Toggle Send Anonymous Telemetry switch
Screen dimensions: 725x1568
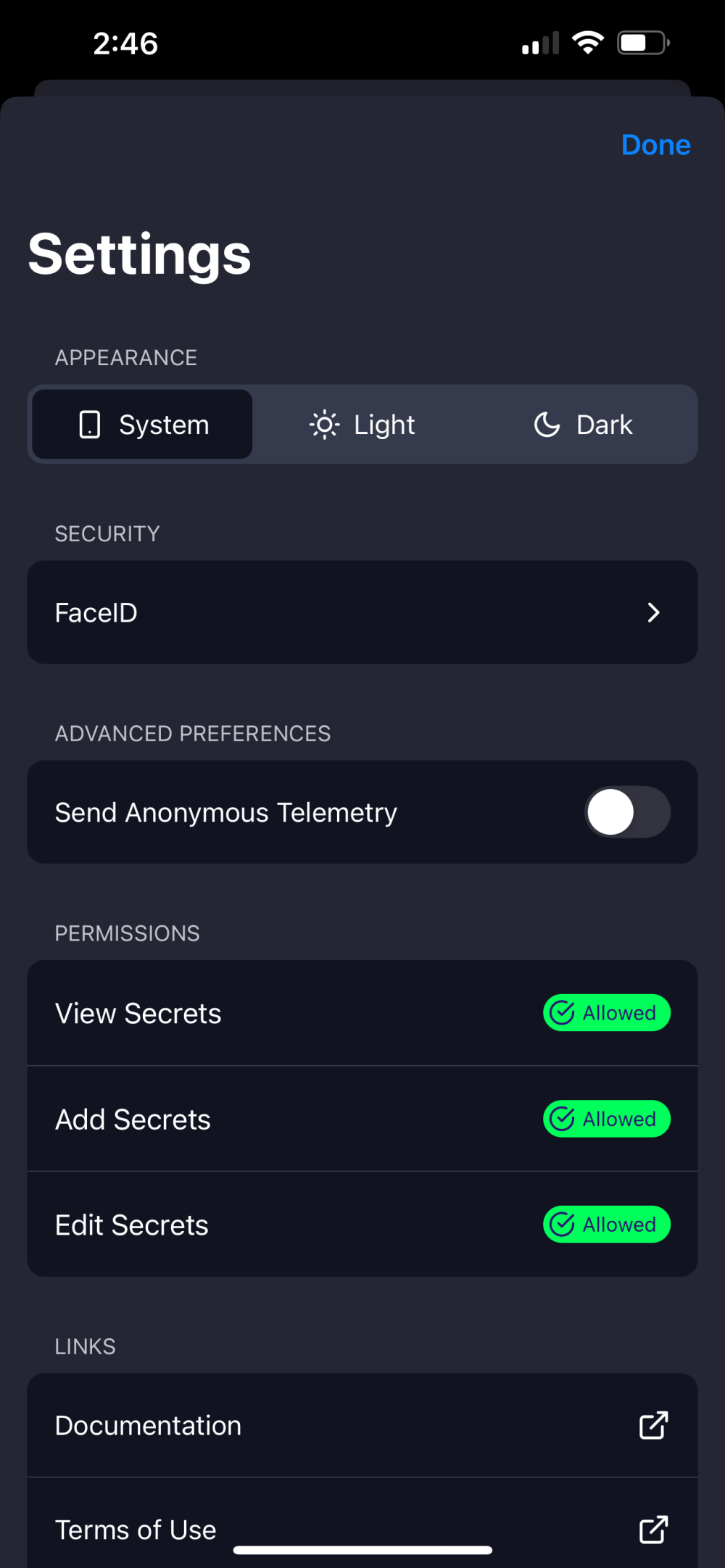click(x=627, y=812)
